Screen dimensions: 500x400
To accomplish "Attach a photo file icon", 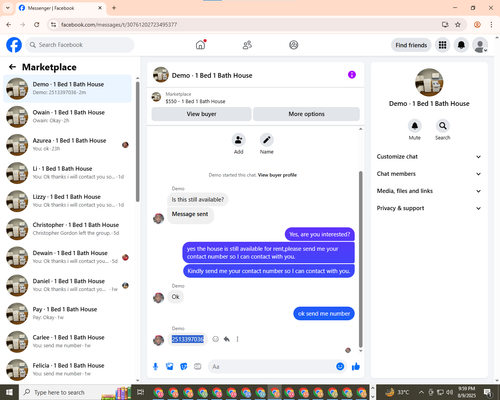I will pos(170,367).
